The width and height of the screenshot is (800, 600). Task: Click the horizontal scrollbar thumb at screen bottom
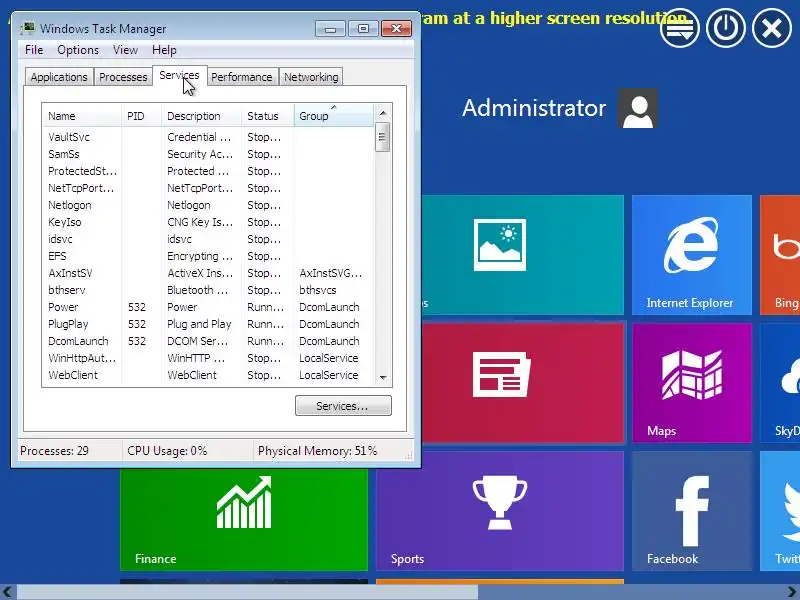tap(247, 592)
